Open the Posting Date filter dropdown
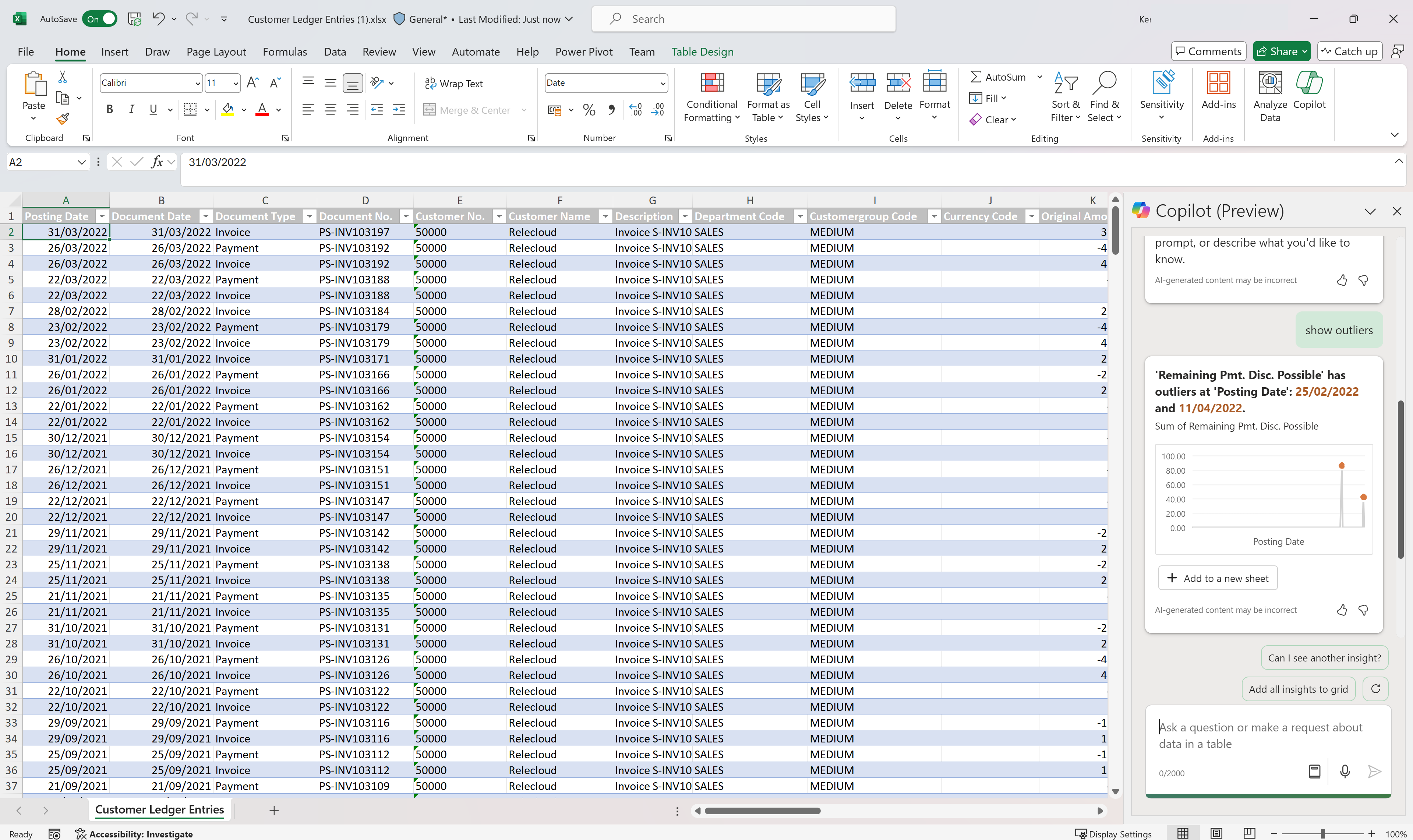This screenshot has width=1413, height=840. (102, 216)
